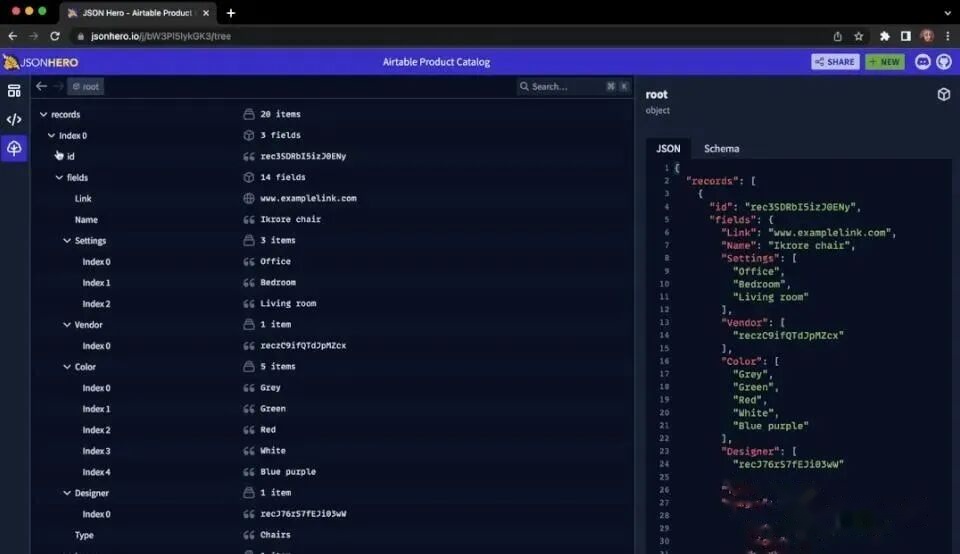Click the quote icon beside Ikrore chair
Image resolution: width=960 pixels, height=554 pixels.
[x=249, y=220]
